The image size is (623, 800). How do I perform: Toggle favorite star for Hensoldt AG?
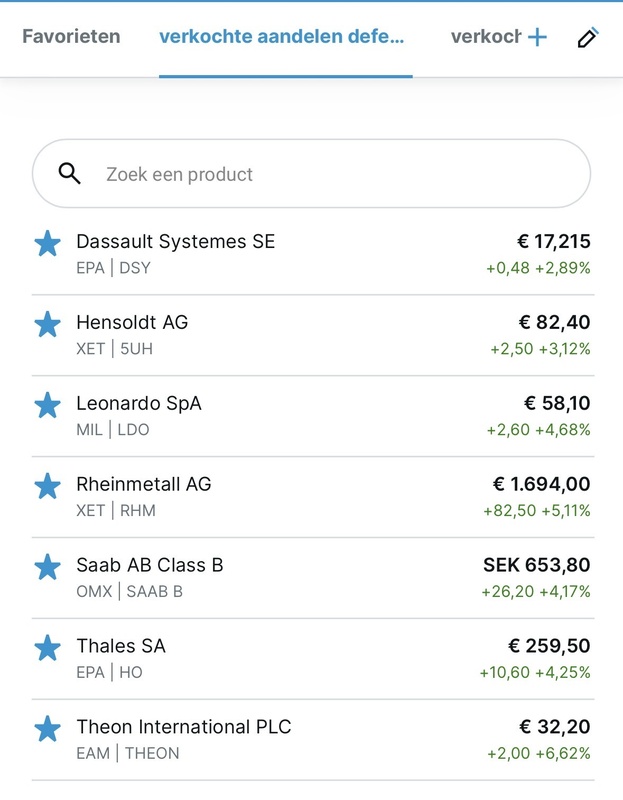click(x=47, y=324)
